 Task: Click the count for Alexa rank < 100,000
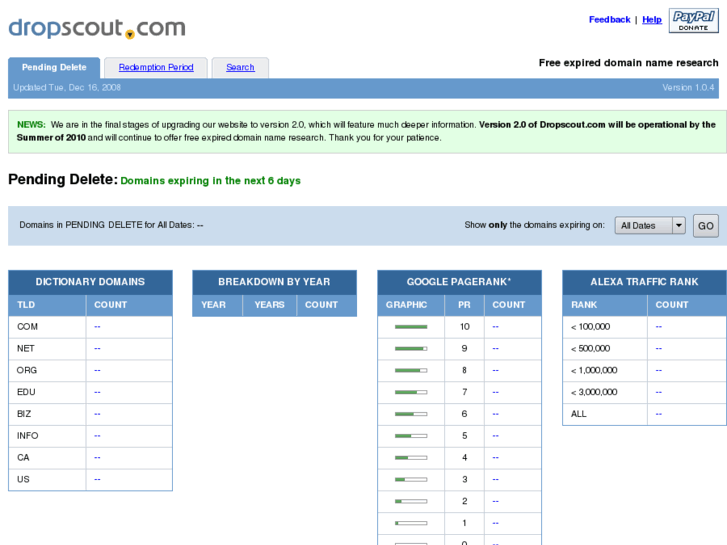[659, 327]
